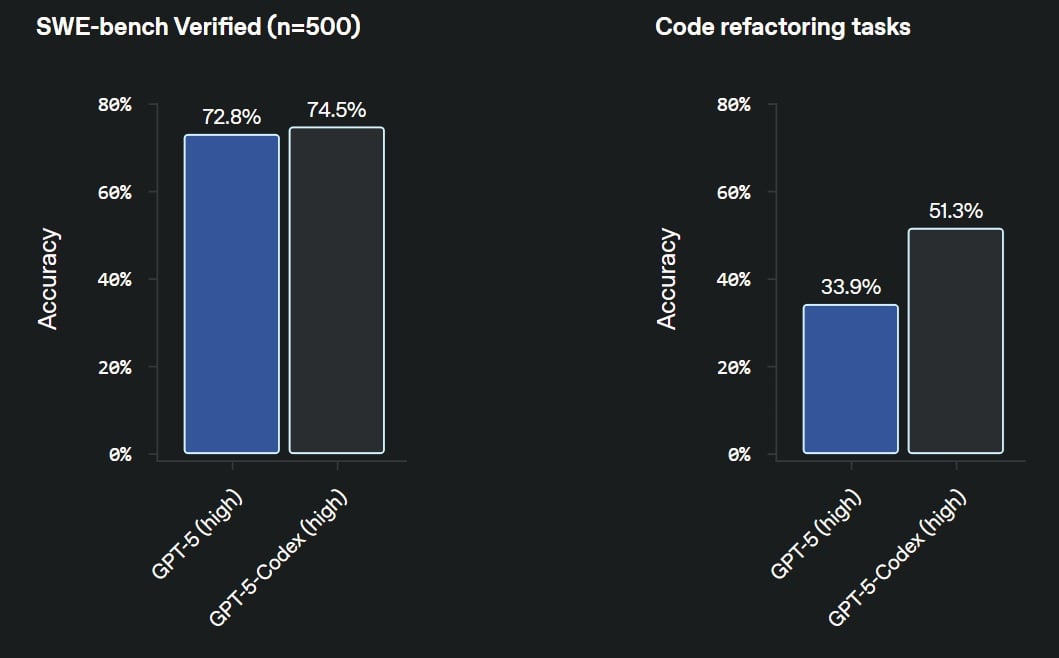
Task: Click the left chart's GPT-5 (high) axis label
Action: [196, 534]
